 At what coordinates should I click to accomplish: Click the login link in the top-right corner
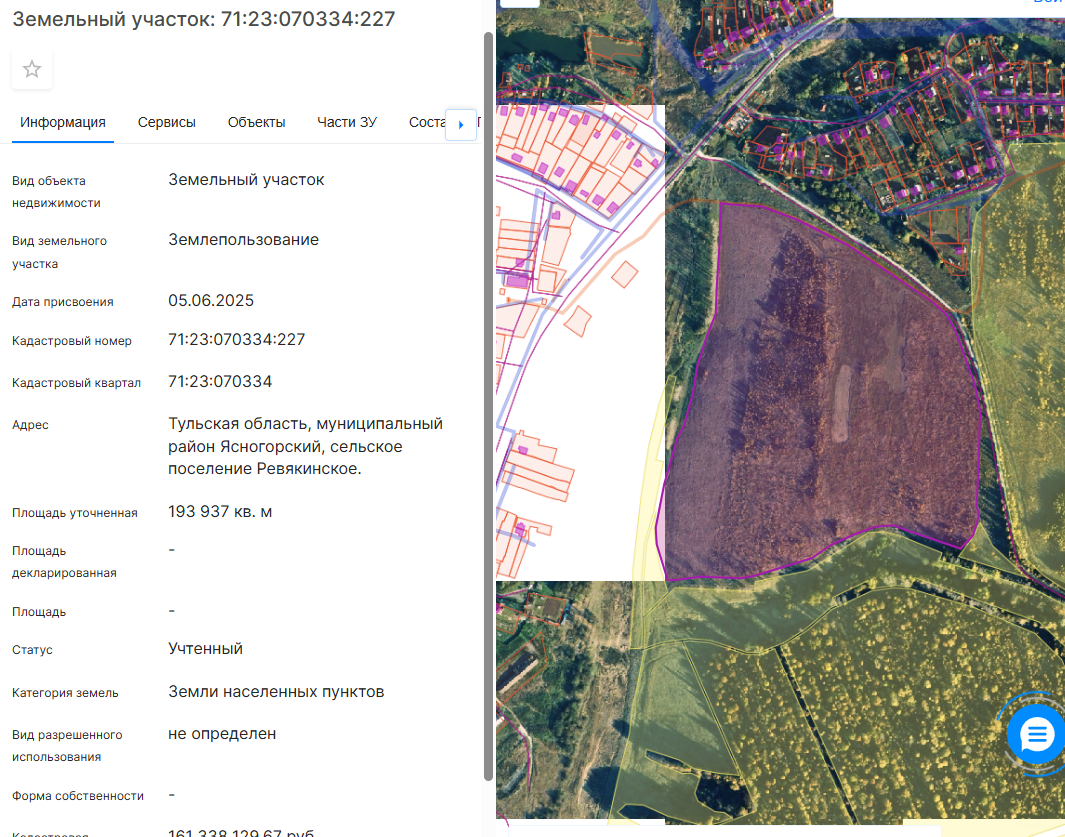[1048, 3]
